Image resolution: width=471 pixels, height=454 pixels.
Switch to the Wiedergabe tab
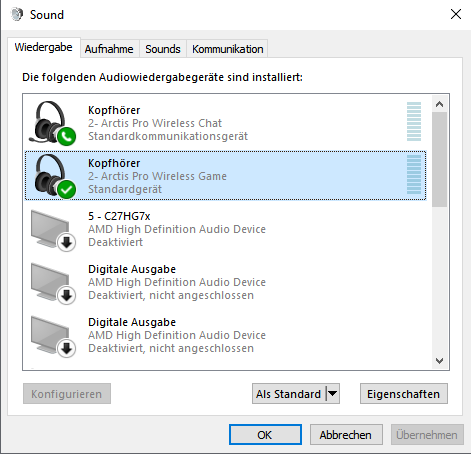point(43,47)
